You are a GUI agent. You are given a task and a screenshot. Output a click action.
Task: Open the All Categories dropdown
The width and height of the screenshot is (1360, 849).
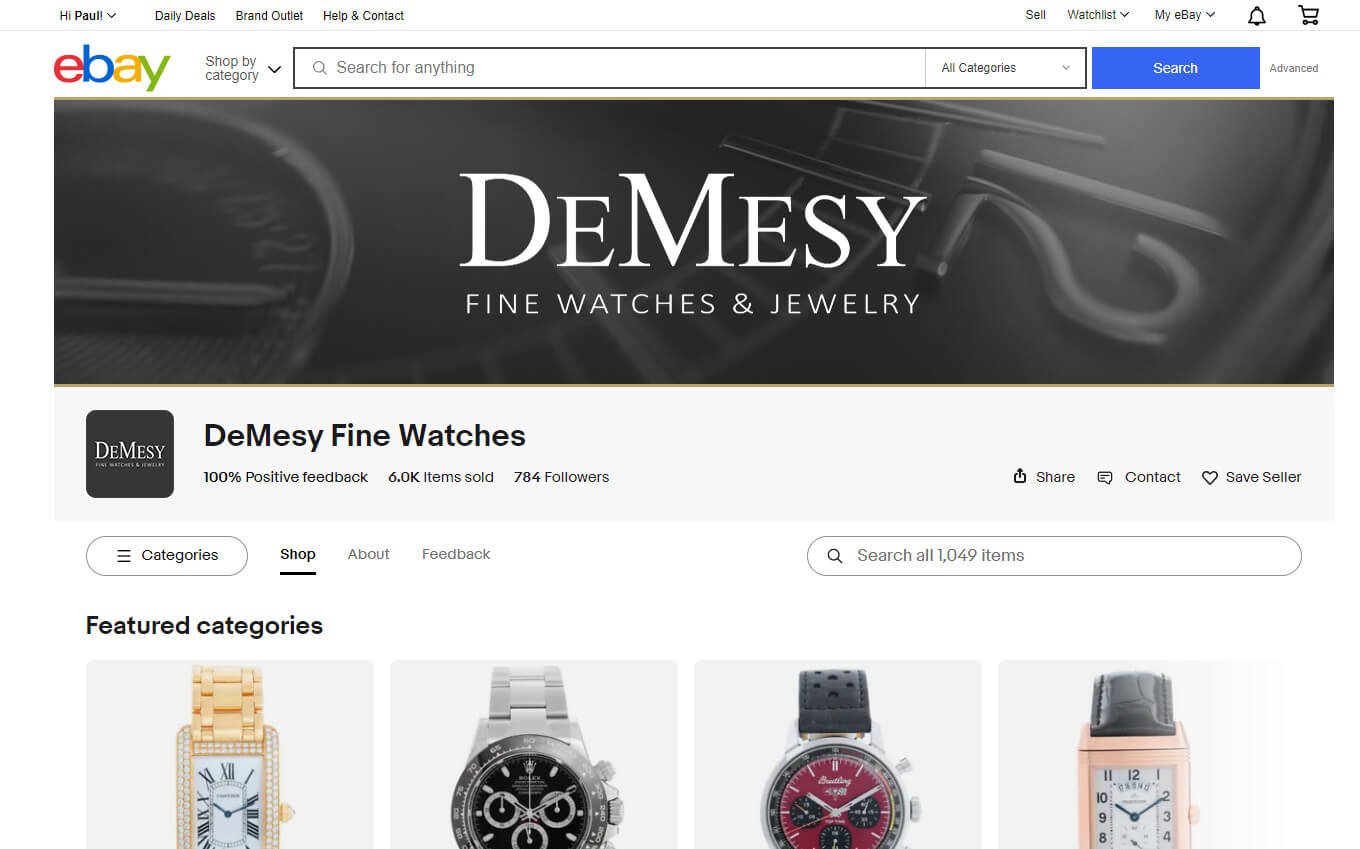click(1005, 68)
